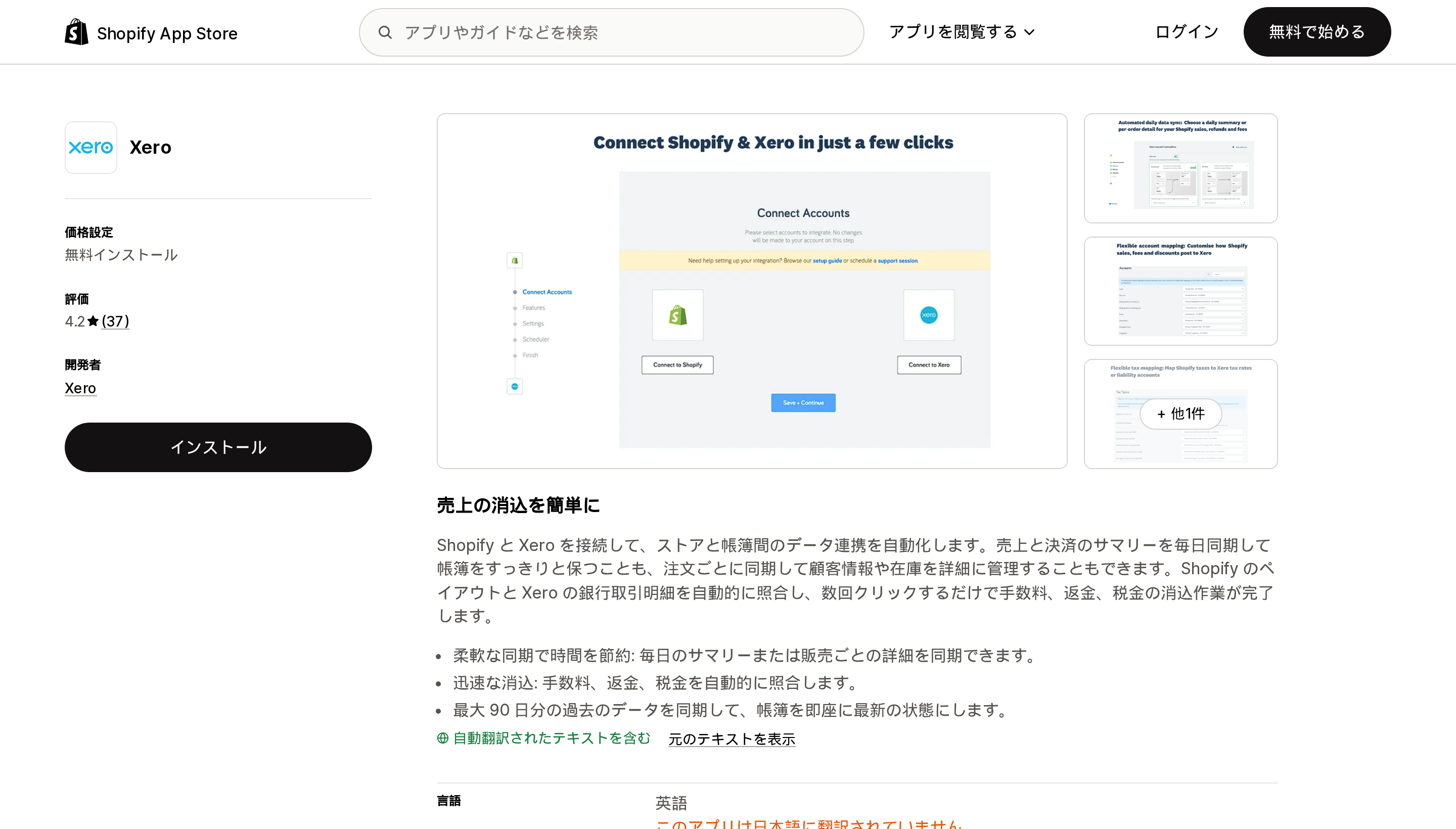The width and height of the screenshot is (1456, 829).
Task: Open the main Connect Shopify & Xero screenshot
Action: (x=752, y=291)
